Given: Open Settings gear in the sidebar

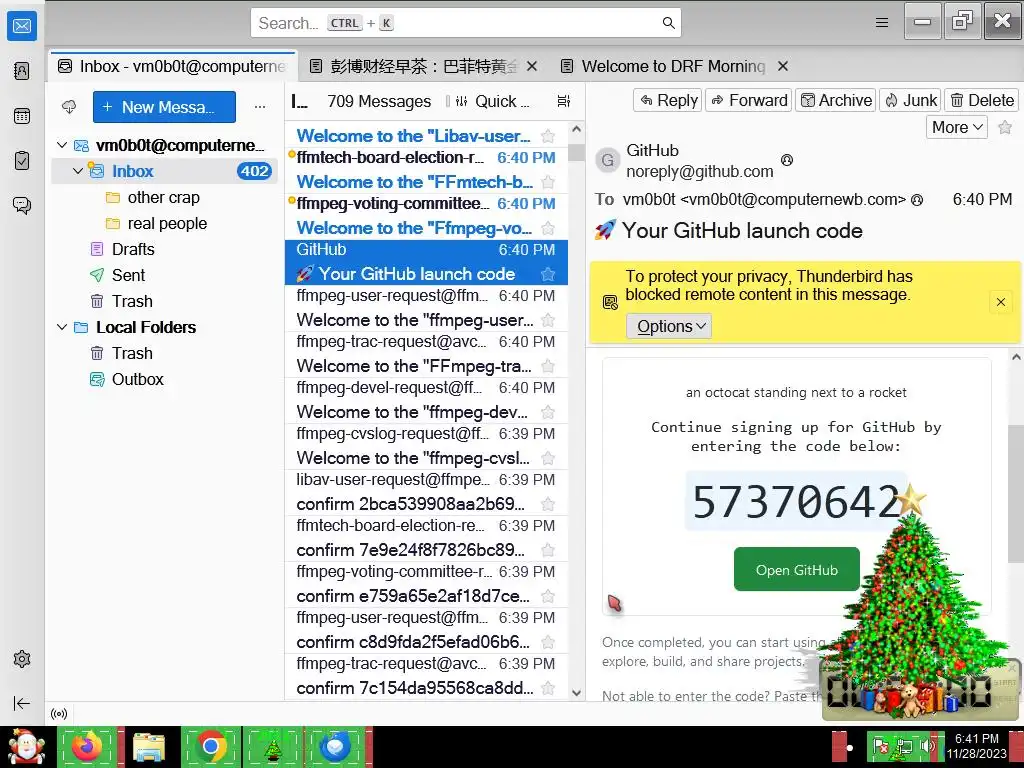Looking at the screenshot, I should 22,659.
